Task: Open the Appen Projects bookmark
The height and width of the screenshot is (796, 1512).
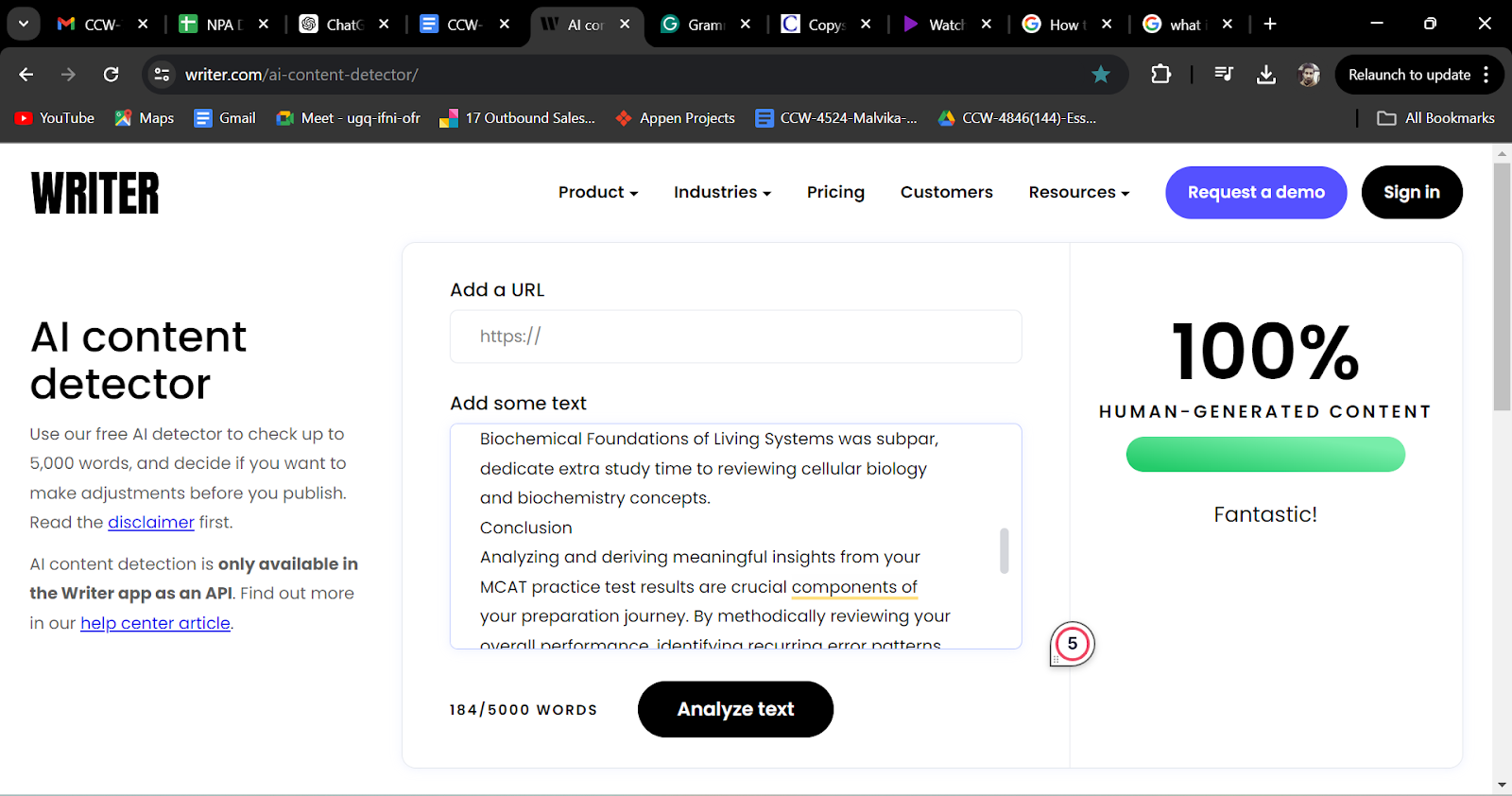Action: [675, 118]
